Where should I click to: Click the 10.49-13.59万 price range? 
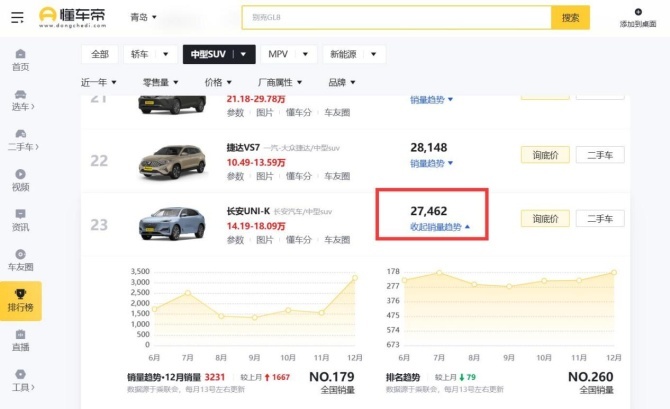coord(256,162)
